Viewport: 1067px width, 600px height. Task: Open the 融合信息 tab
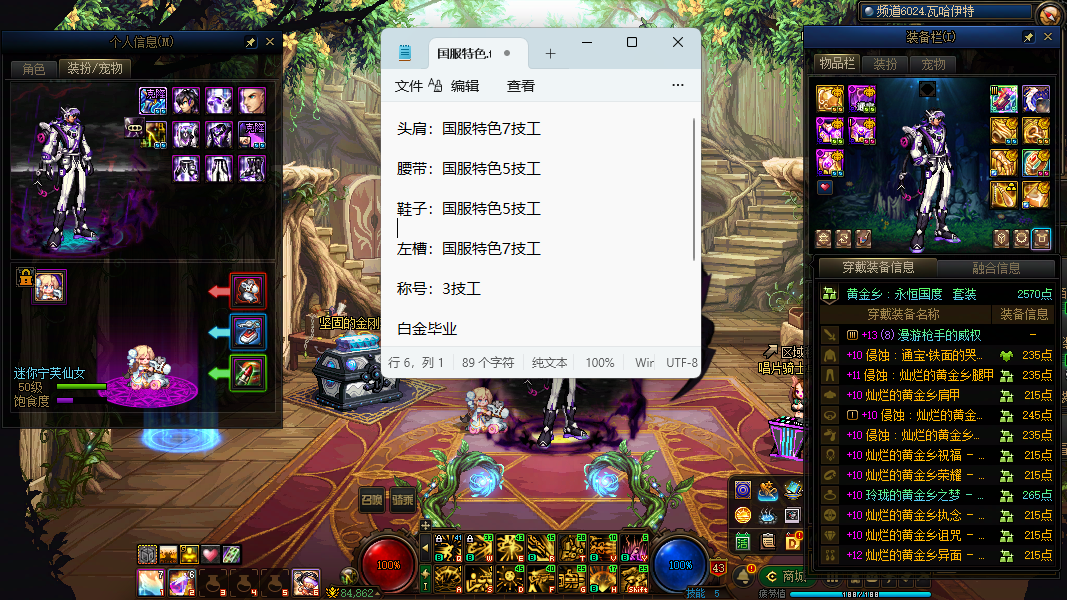(996, 268)
